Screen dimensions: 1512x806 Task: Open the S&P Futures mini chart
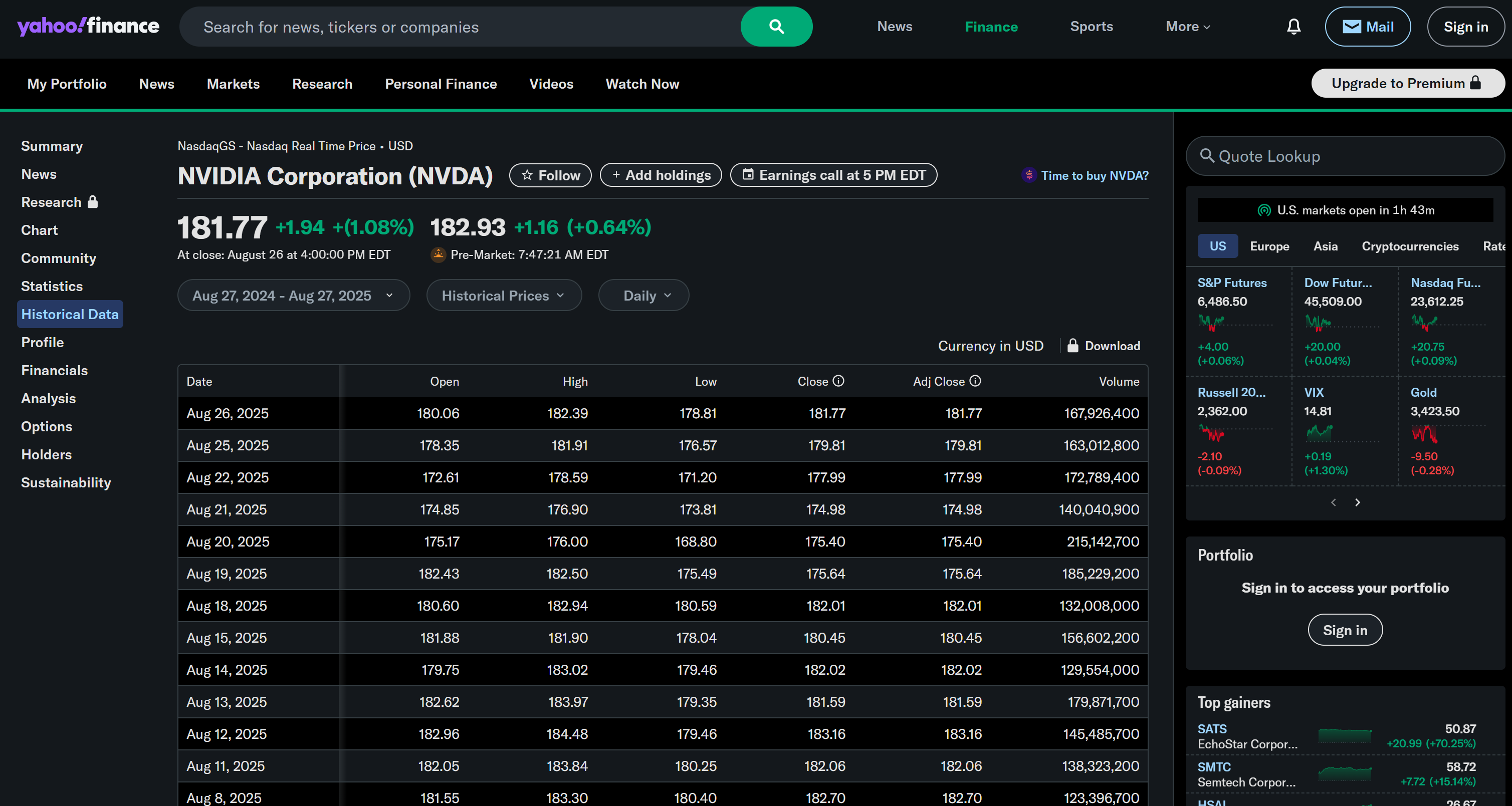pyautogui.click(x=1211, y=322)
